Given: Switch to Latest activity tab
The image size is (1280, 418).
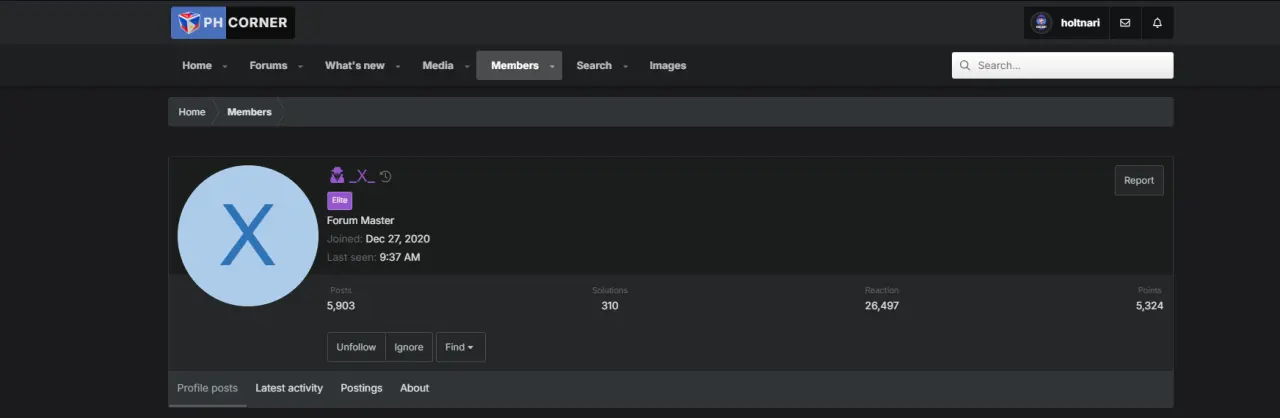Looking at the screenshot, I should [x=289, y=388].
